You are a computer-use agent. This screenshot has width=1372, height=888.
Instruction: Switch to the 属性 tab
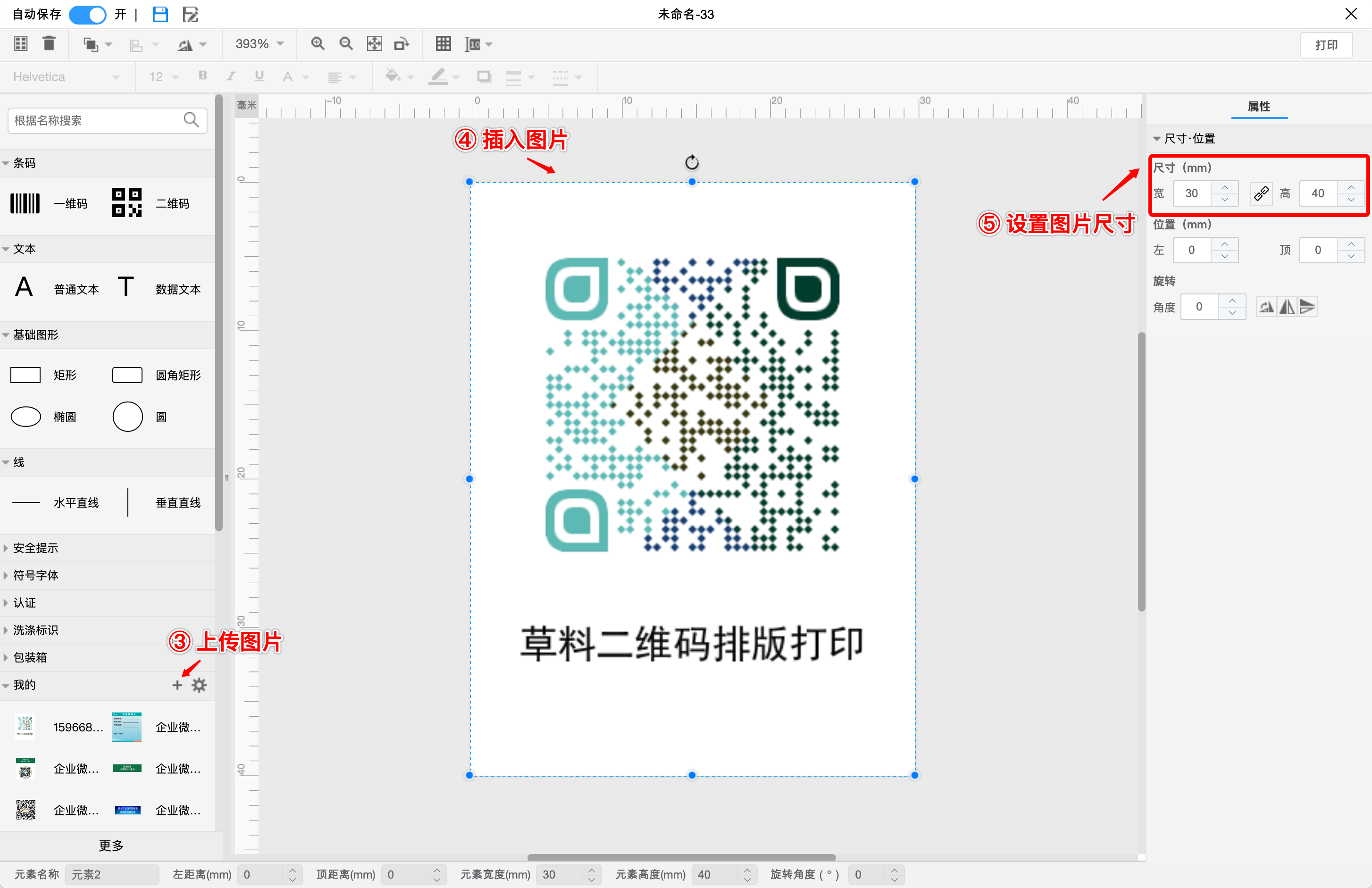point(1259,107)
